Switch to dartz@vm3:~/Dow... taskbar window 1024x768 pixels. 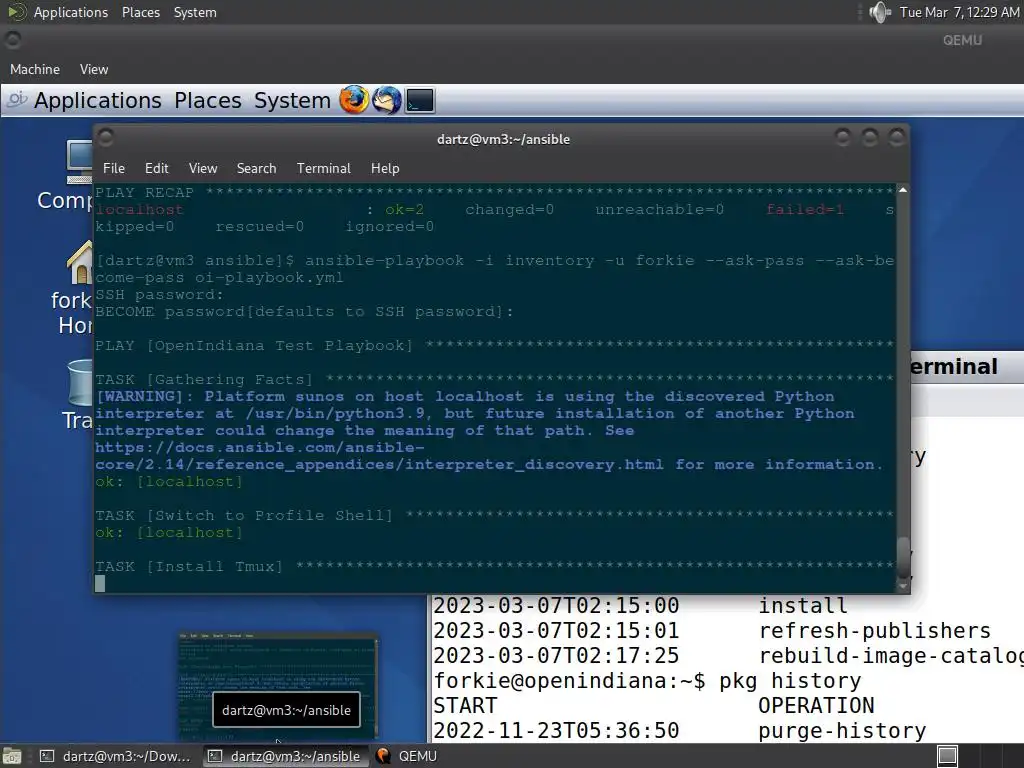point(116,756)
